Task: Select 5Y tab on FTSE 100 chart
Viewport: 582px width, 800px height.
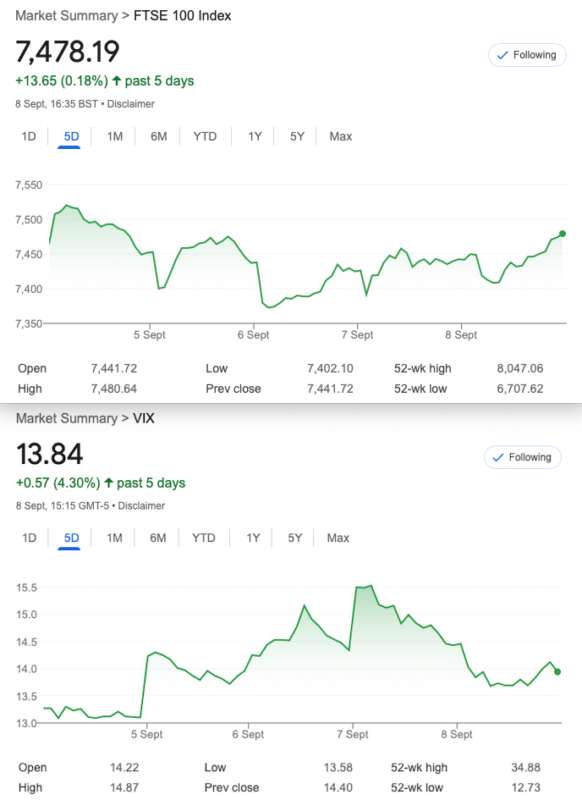Action: [297, 136]
